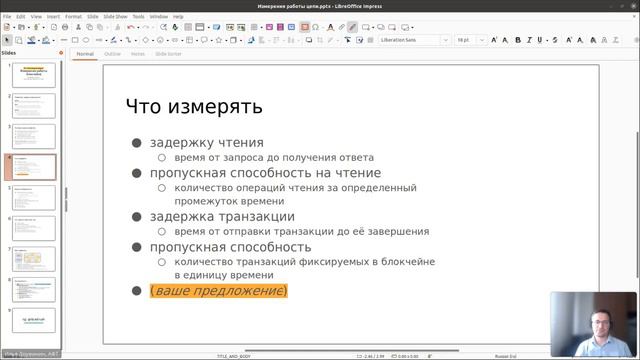Click the Duplicate Slide icon
Image resolution: width=640 pixels, height=360 pixels.
click(380, 27)
